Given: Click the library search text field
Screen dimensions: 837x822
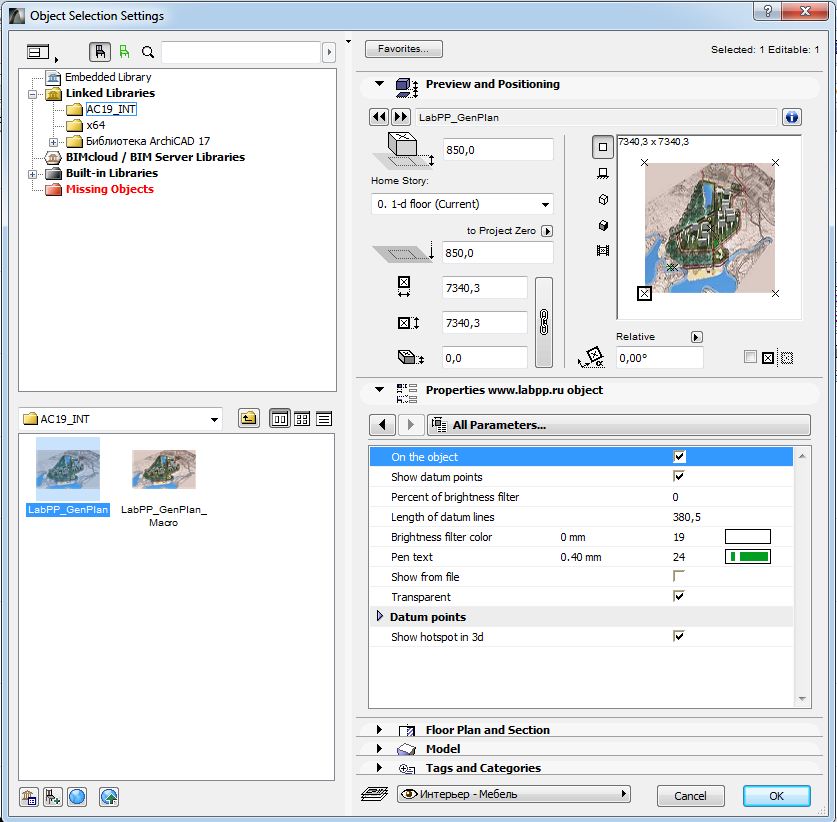Looking at the screenshot, I should pyautogui.click(x=241, y=52).
